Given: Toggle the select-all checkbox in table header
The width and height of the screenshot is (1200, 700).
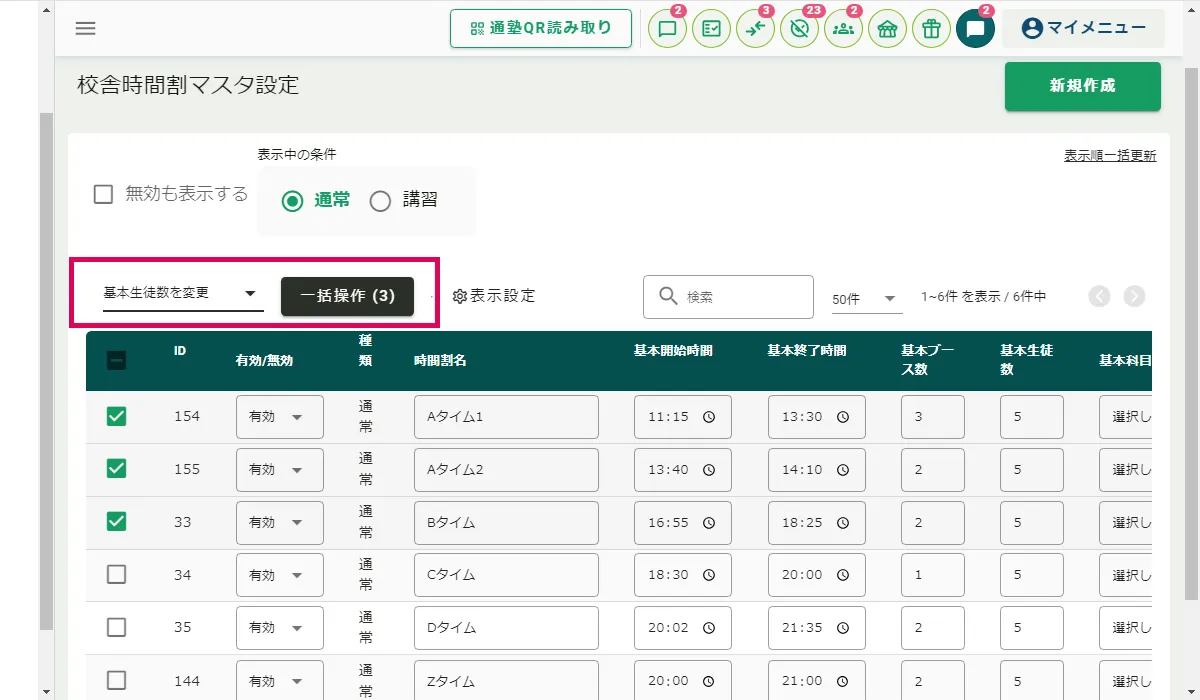Looking at the screenshot, I should coord(116,361).
